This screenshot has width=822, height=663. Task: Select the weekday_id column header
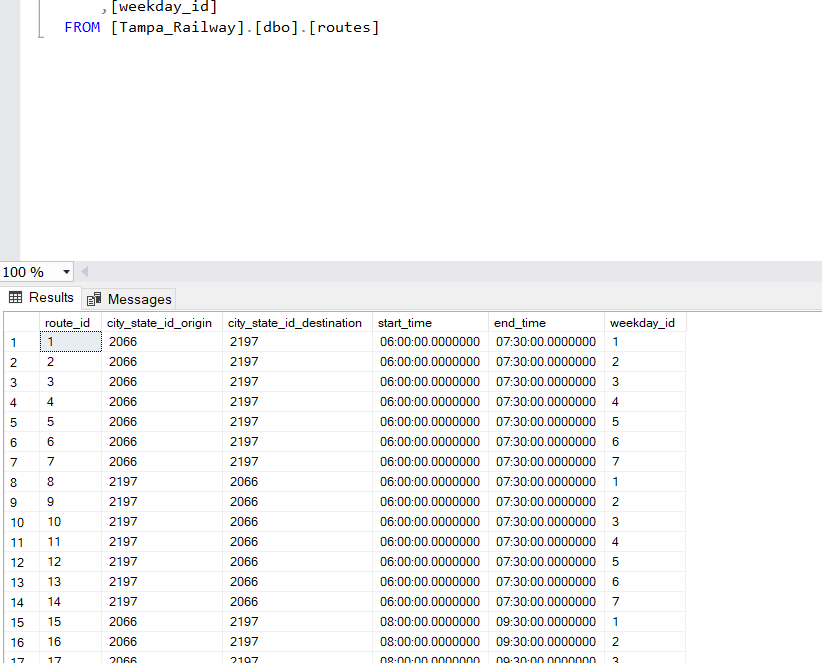[645, 323]
